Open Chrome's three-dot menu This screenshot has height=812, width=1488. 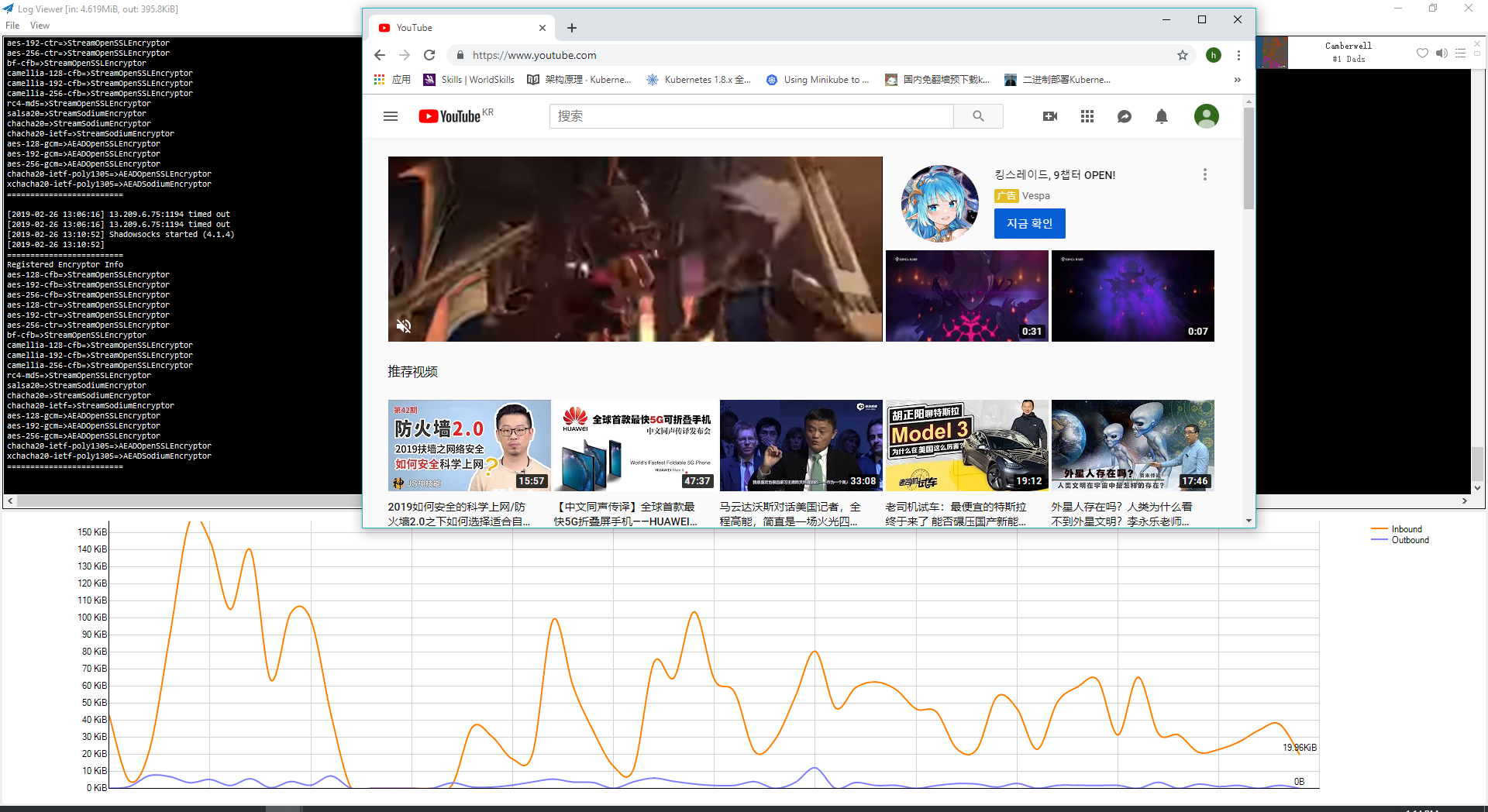[1238, 55]
